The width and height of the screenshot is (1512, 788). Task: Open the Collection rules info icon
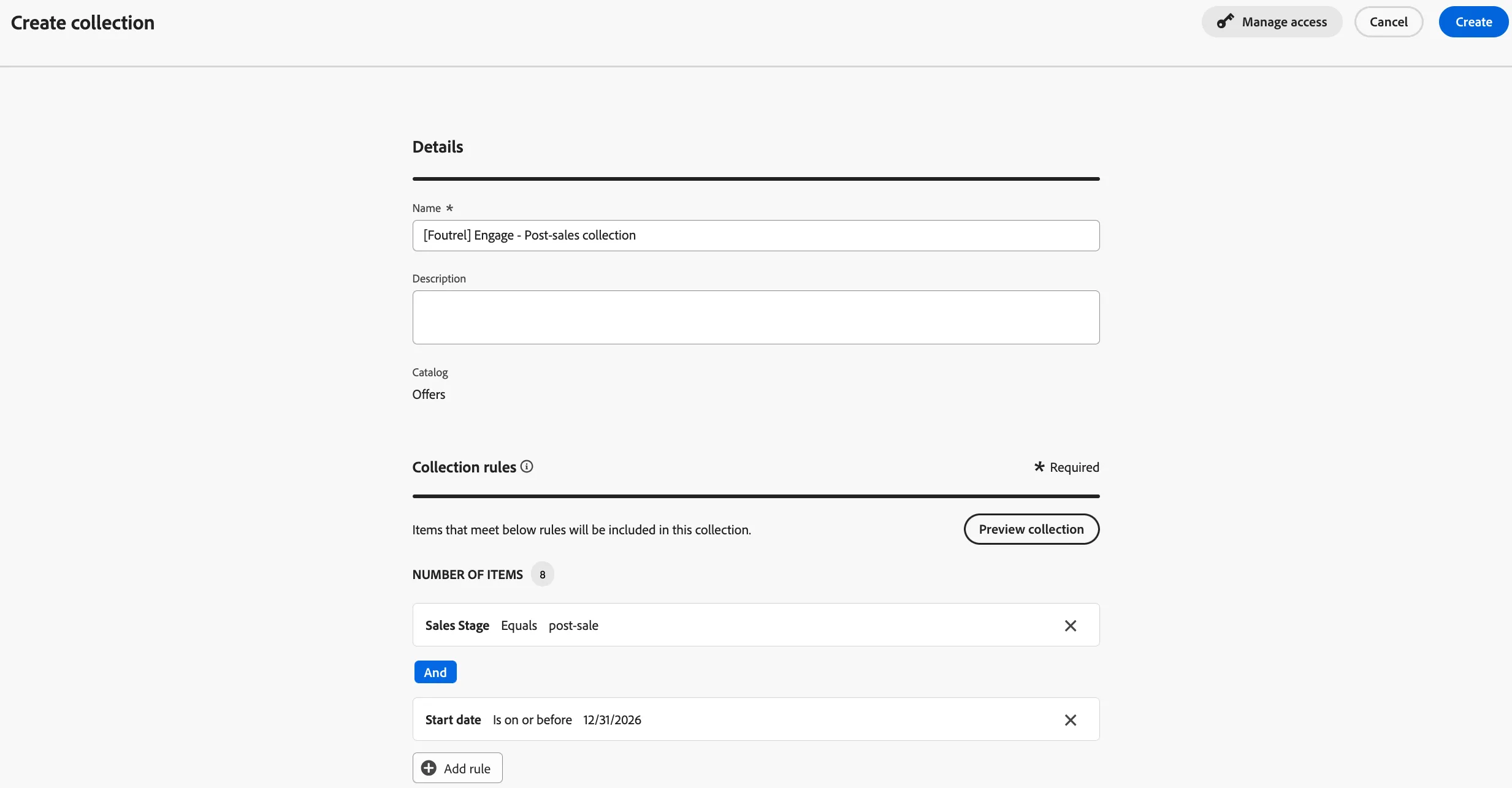click(527, 466)
